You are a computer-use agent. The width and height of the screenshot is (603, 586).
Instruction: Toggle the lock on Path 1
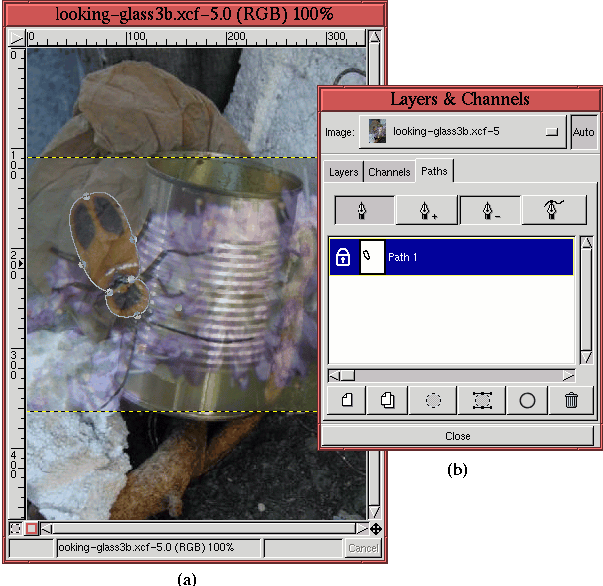click(x=342, y=257)
